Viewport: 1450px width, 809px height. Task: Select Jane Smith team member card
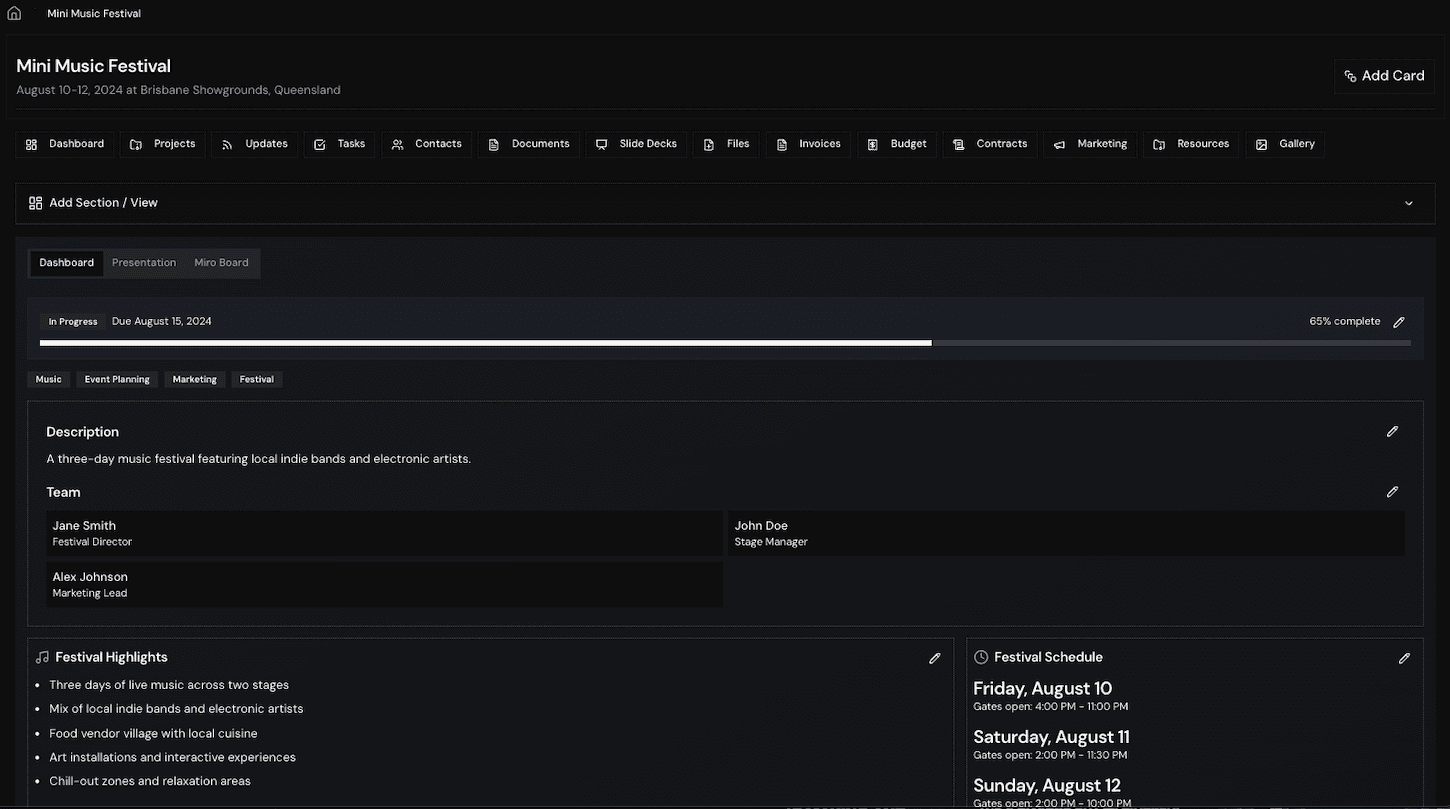pyautogui.click(x=385, y=533)
